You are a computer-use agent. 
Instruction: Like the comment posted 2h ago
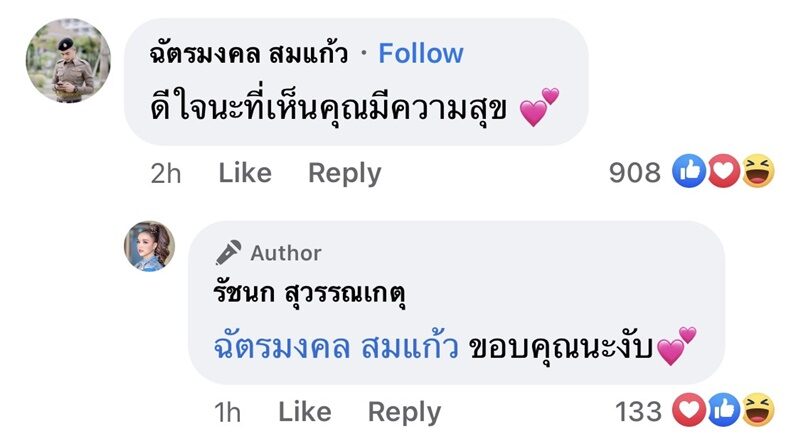(x=245, y=173)
